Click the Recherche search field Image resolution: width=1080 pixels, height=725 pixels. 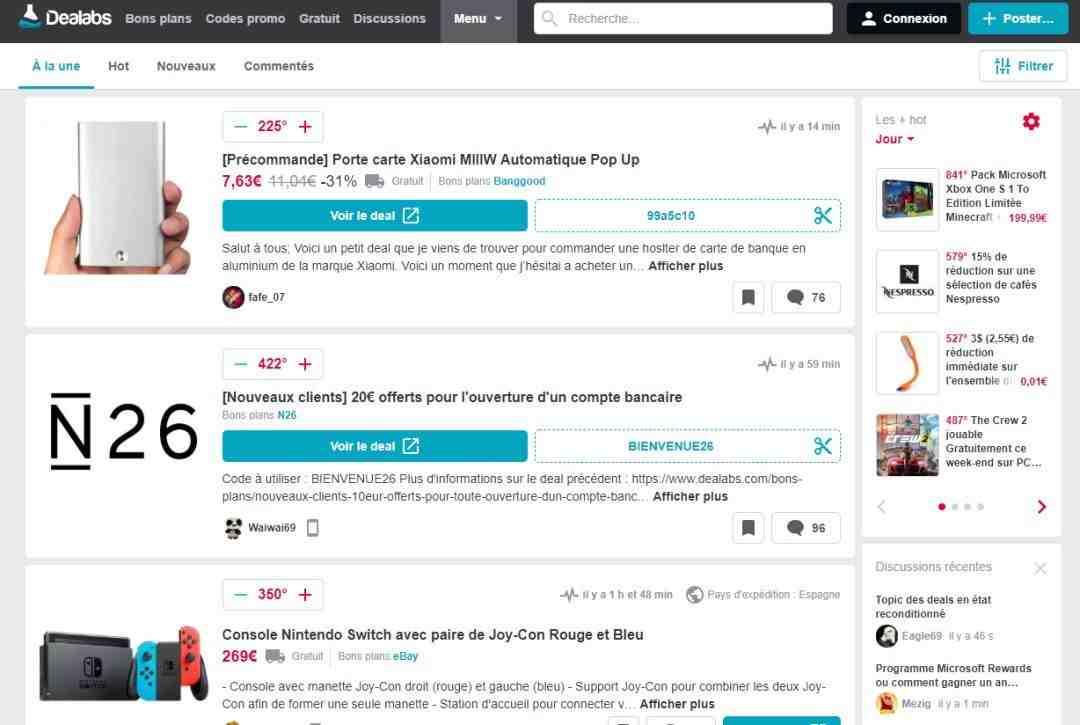pos(690,19)
